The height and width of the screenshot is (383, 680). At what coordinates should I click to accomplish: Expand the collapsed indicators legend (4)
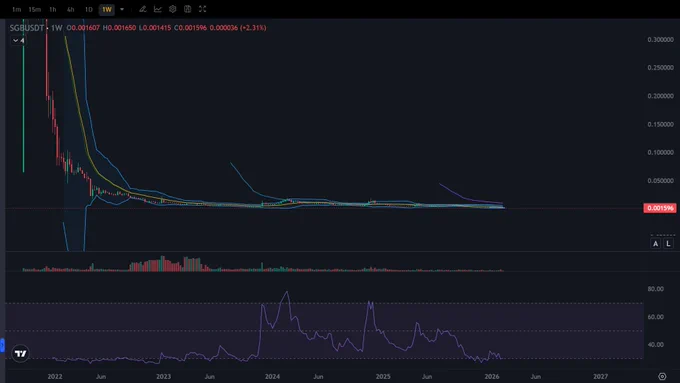[18, 40]
